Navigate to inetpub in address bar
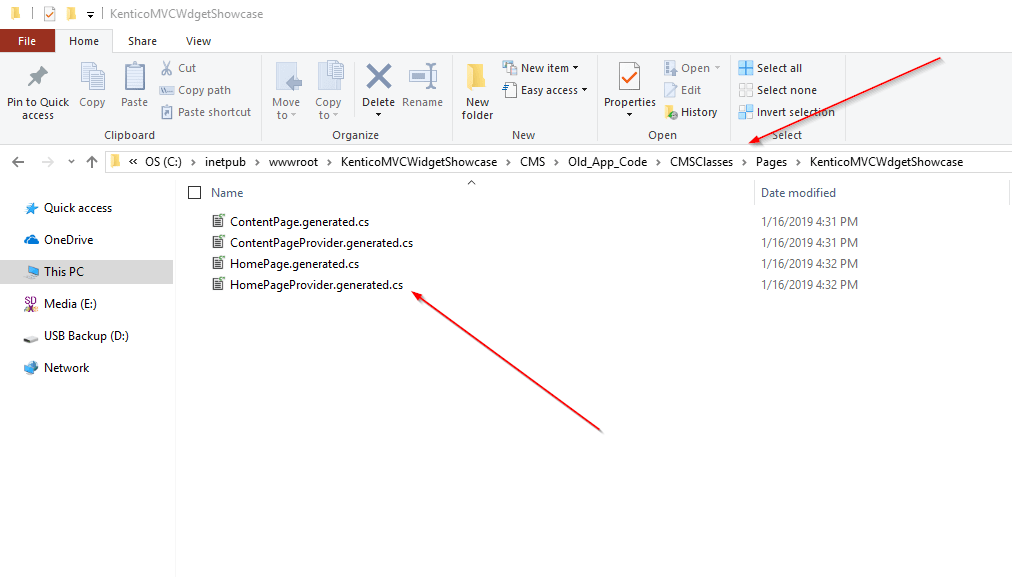Image resolution: width=1012 pixels, height=577 pixels. 225,162
